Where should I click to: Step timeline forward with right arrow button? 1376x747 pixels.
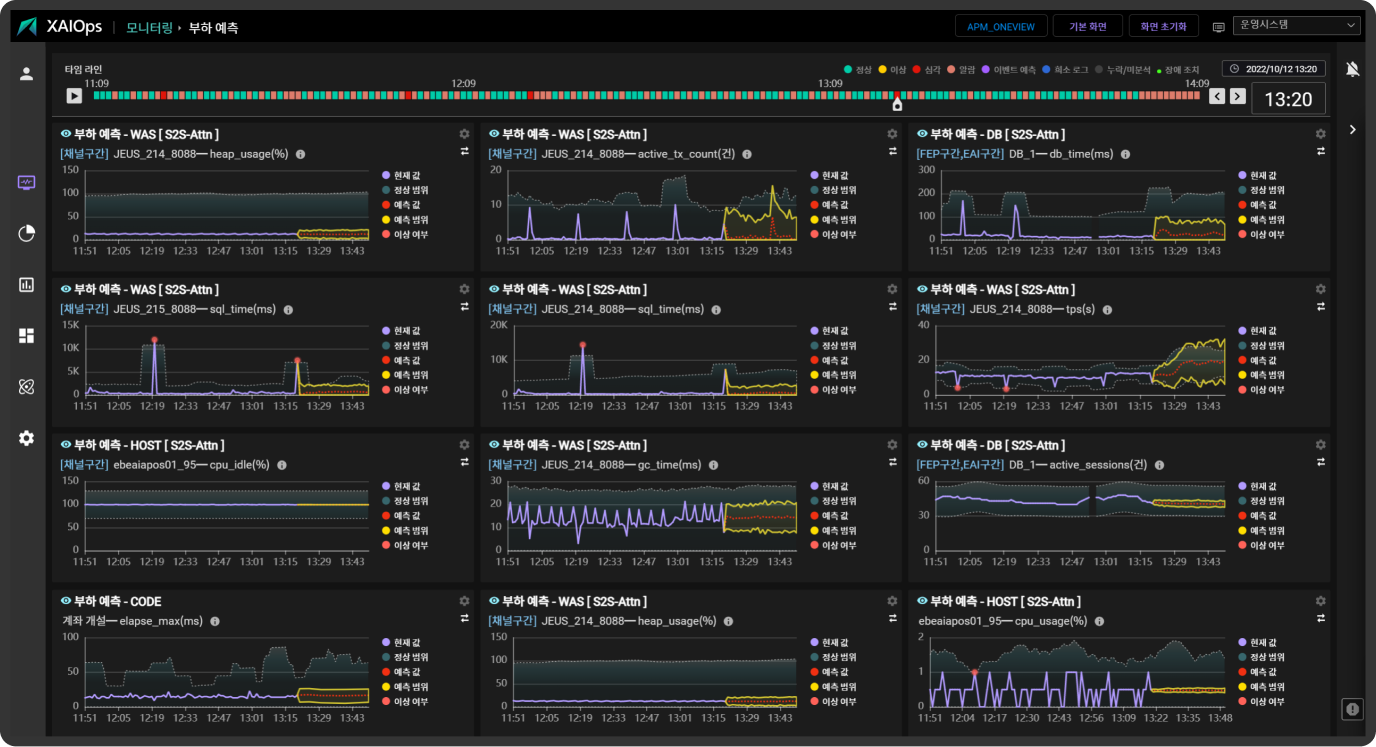tap(1238, 96)
